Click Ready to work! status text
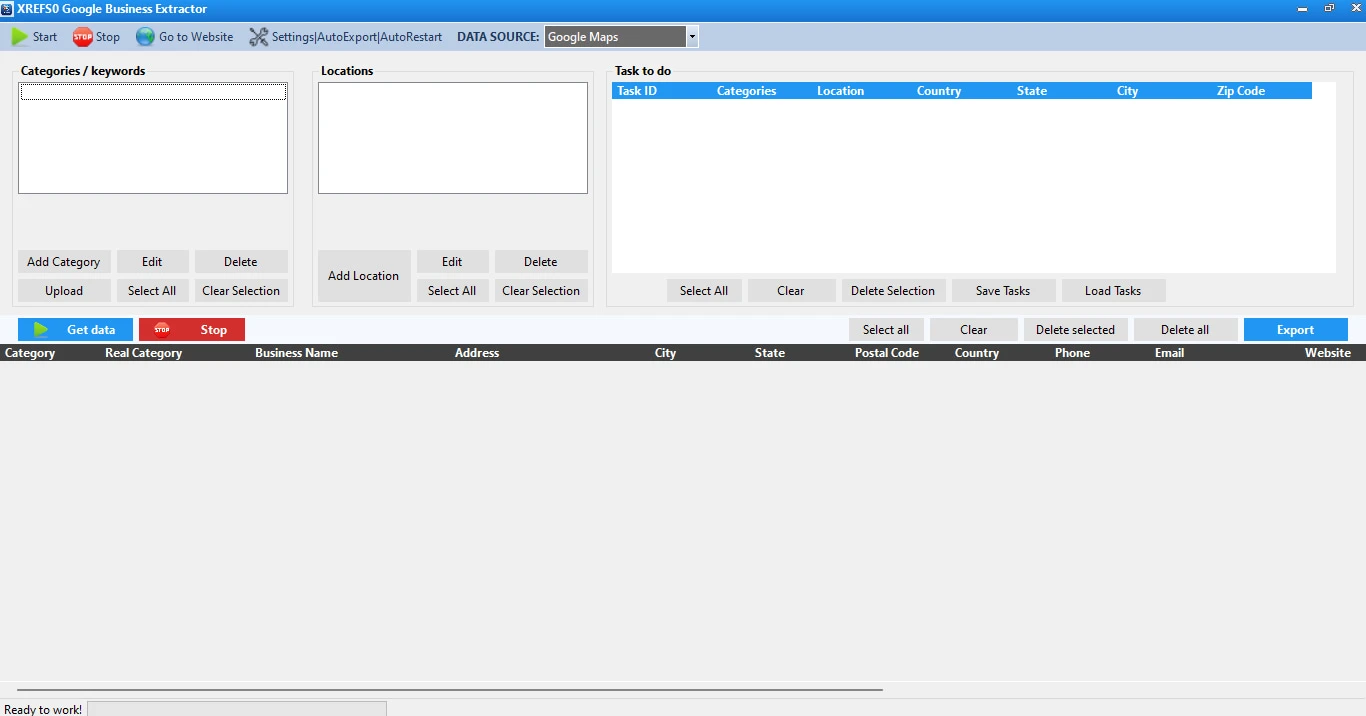Screen dimensions: 1366x716 click(43, 709)
